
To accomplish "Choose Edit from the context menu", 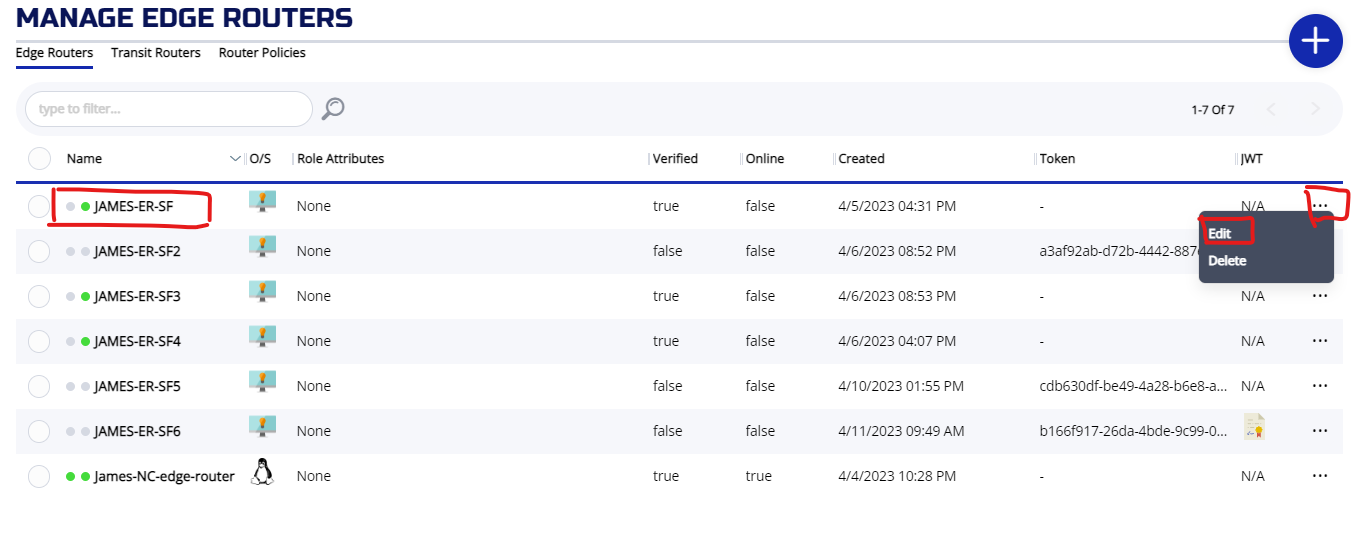I will [1219, 234].
